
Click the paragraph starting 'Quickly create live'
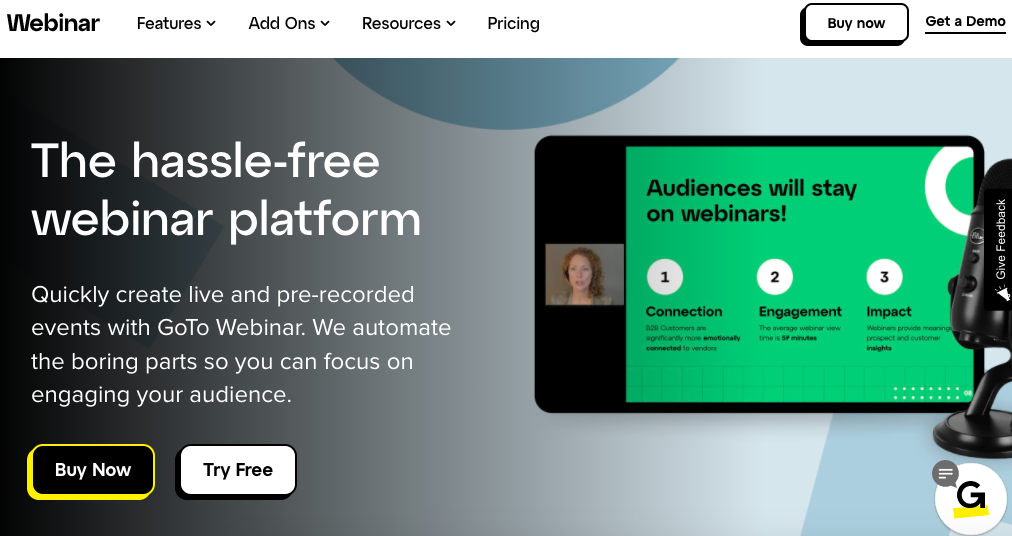pos(241,345)
